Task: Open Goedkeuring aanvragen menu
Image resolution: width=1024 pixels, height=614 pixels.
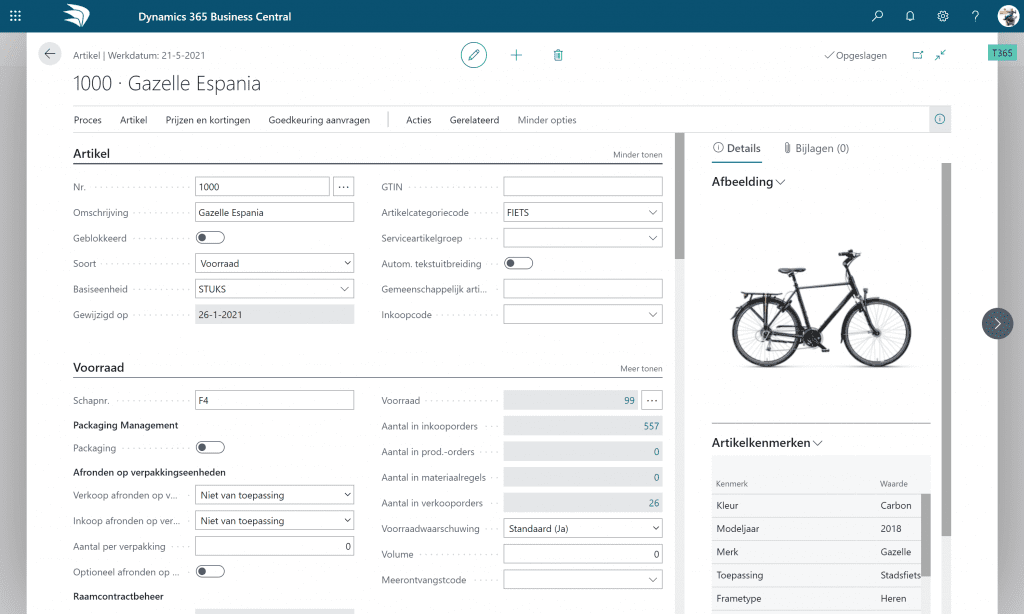Action: tap(319, 120)
